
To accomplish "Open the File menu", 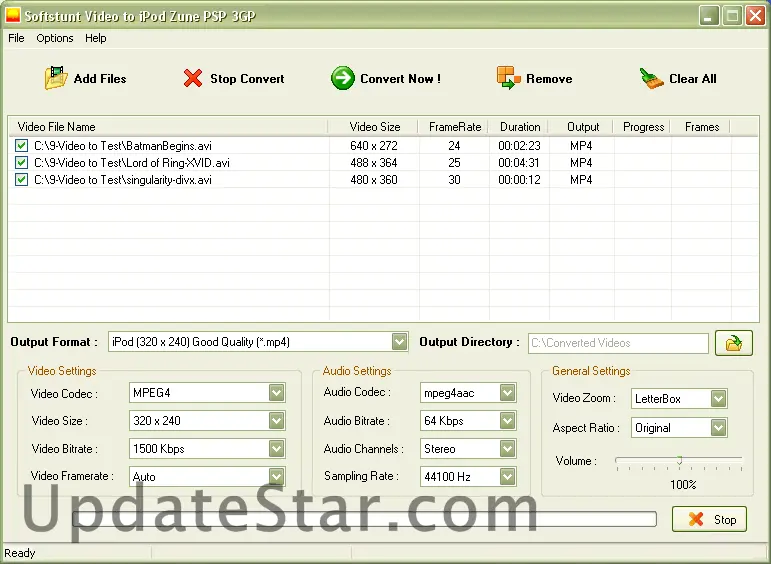I will pos(16,38).
